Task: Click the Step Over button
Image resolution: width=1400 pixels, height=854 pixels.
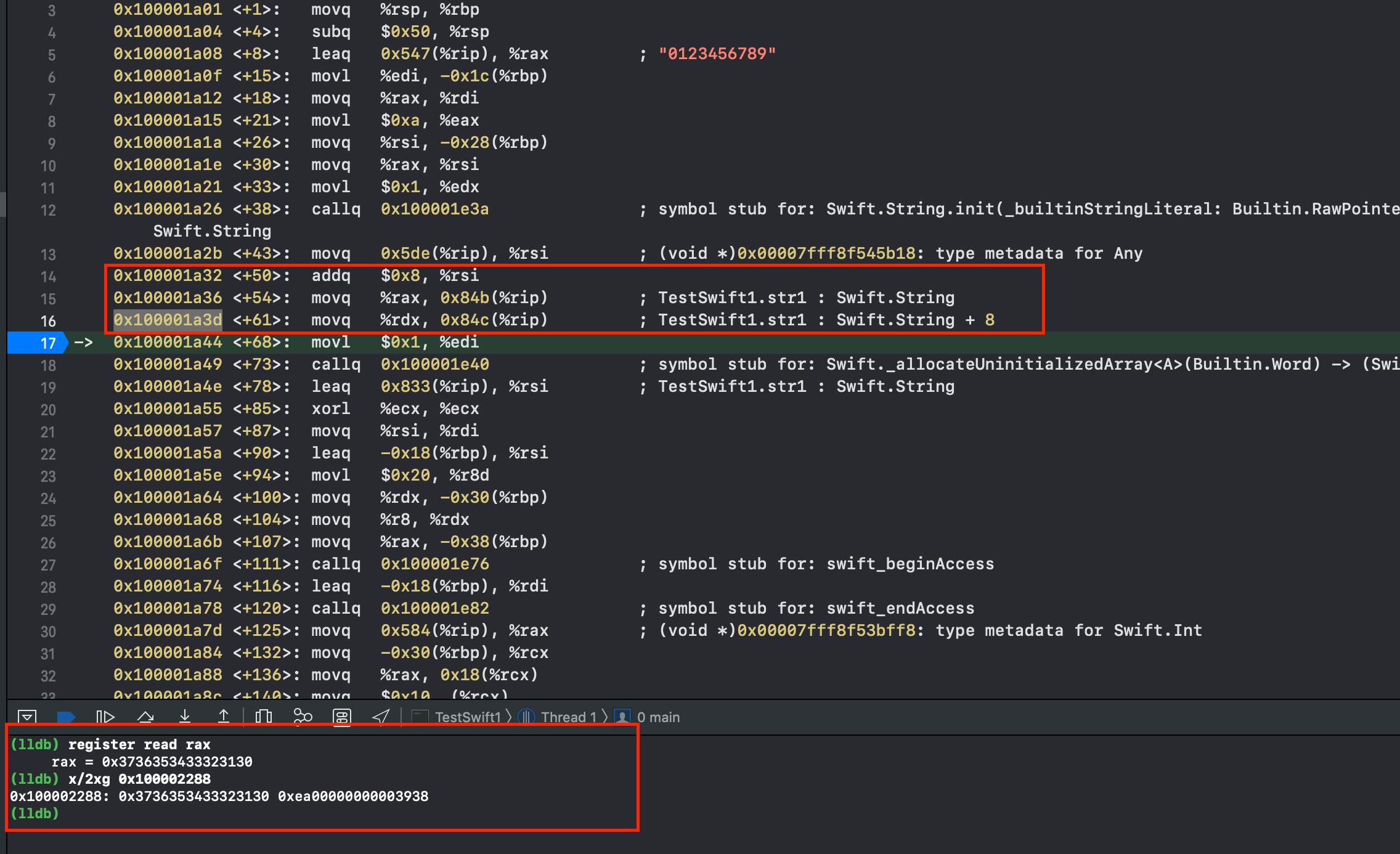Action: pos(145,717)
